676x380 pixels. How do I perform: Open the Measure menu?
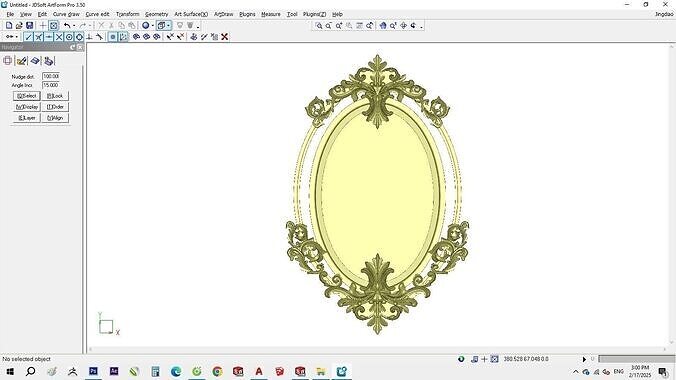click(271, 14)
